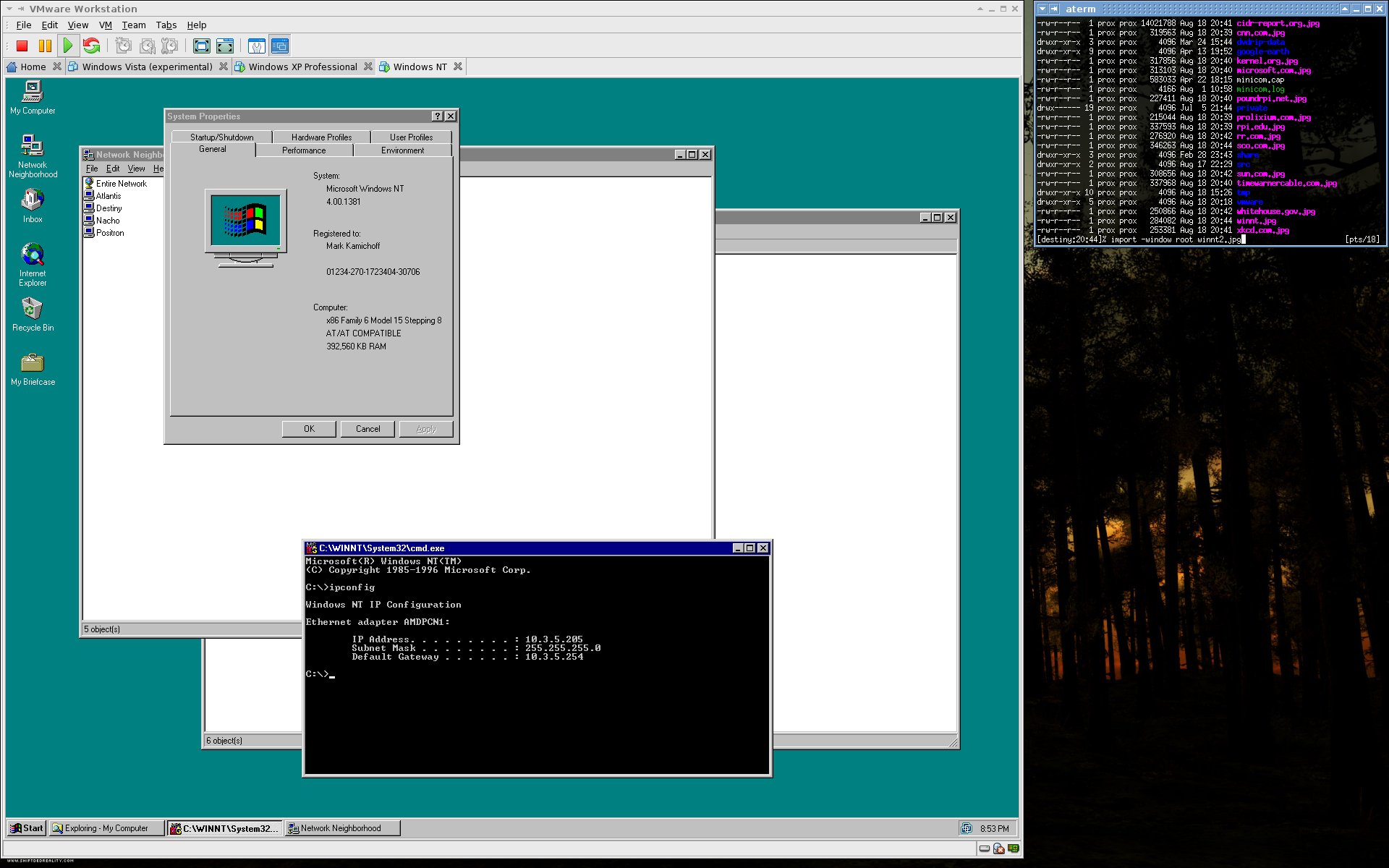Open the VMware View menu
This screenshot has width=1389, height=868.
pyautogui.click(x=78, y=25)
